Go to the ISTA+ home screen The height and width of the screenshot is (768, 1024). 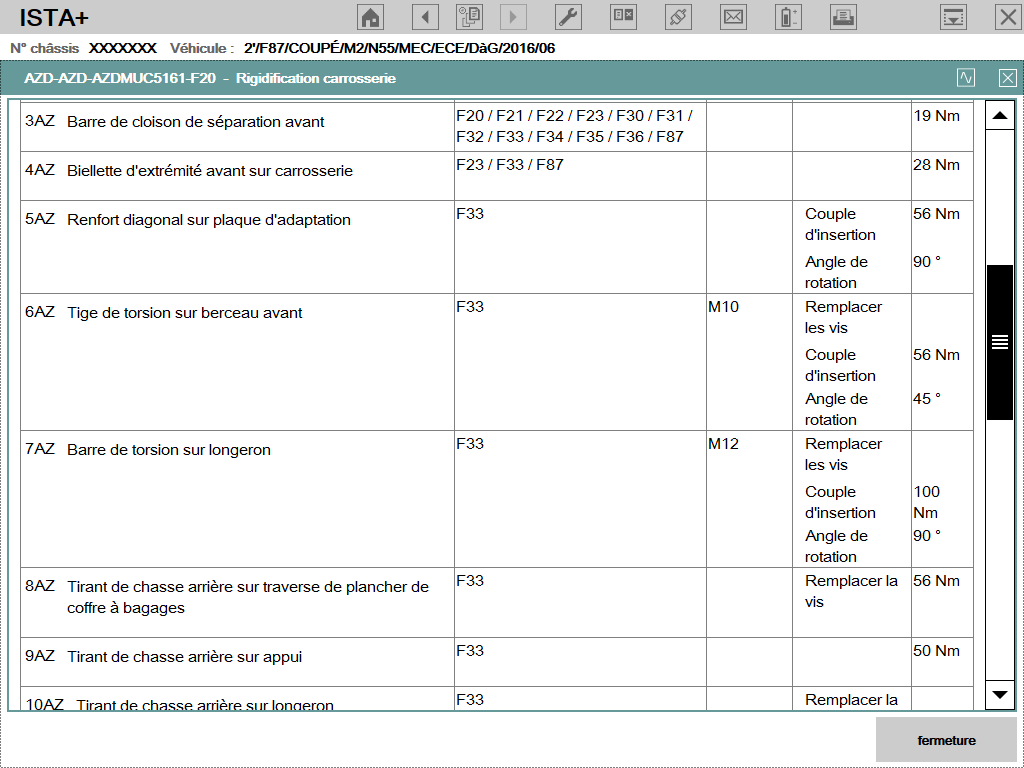pos(370,17)
